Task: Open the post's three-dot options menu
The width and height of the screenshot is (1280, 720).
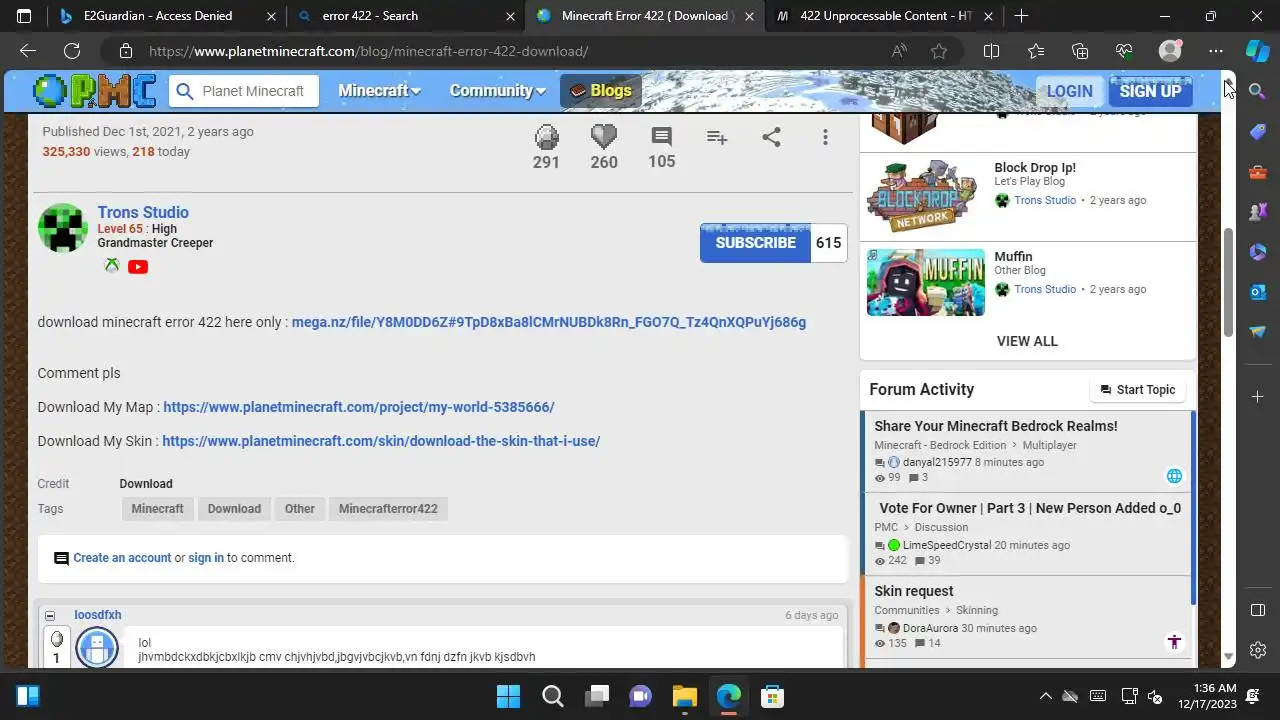Action: 825,138
